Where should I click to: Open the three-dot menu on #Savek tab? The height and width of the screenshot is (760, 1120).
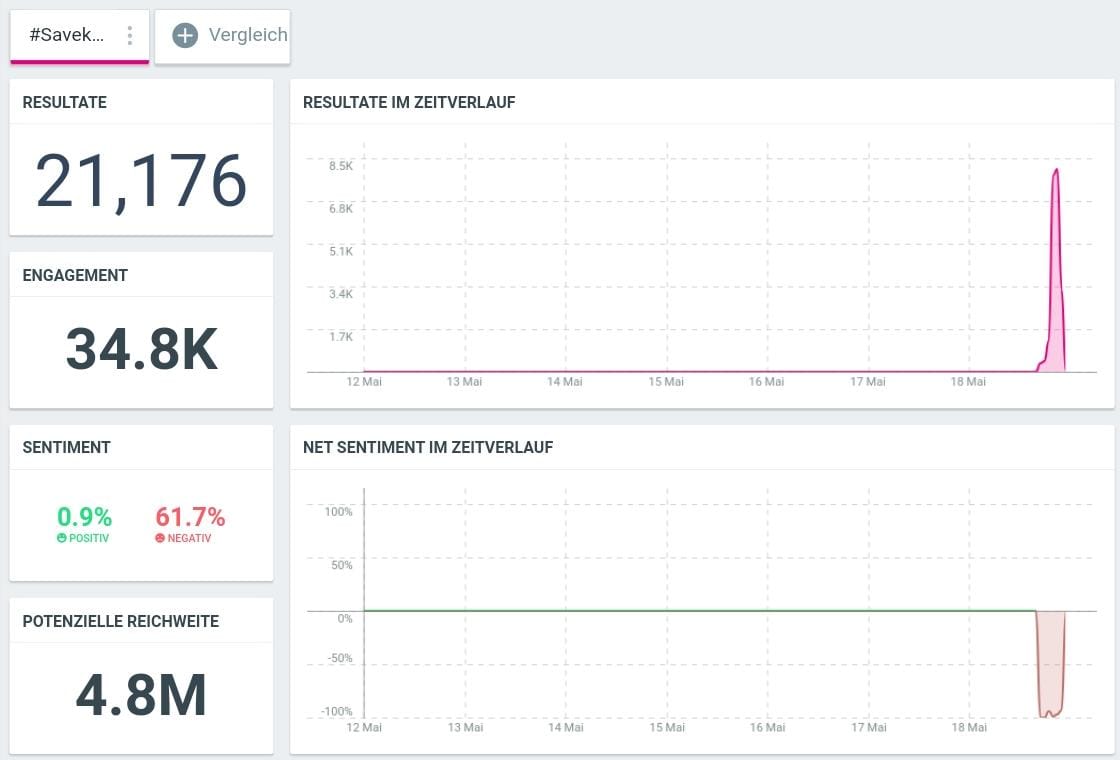[x=129, y=35]
